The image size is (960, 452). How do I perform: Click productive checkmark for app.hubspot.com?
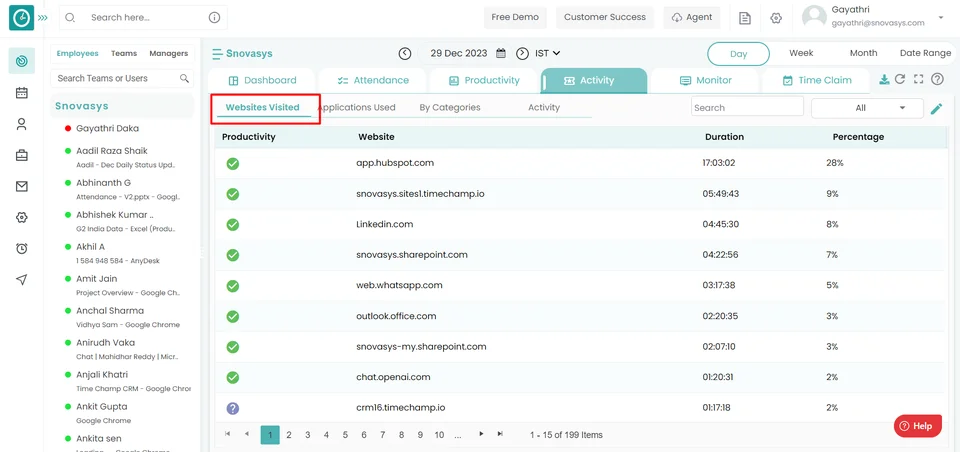[233, 164]
